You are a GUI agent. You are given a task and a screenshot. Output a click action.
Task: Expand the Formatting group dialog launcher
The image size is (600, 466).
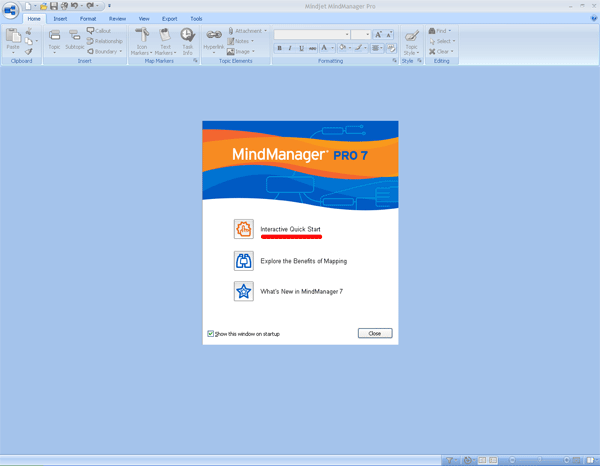click(x=395, y=60)
